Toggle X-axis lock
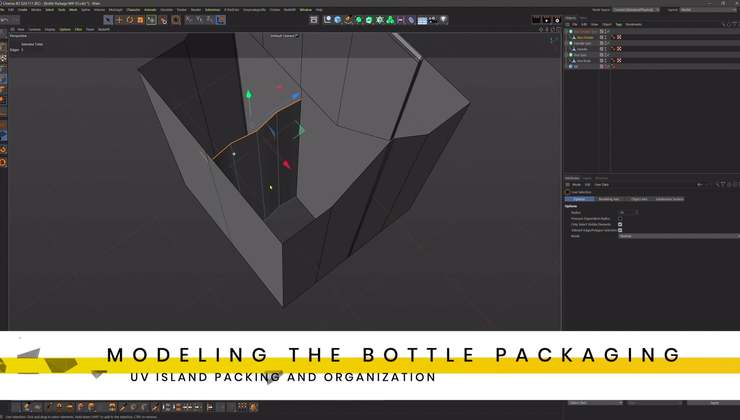 pos(189,20)
